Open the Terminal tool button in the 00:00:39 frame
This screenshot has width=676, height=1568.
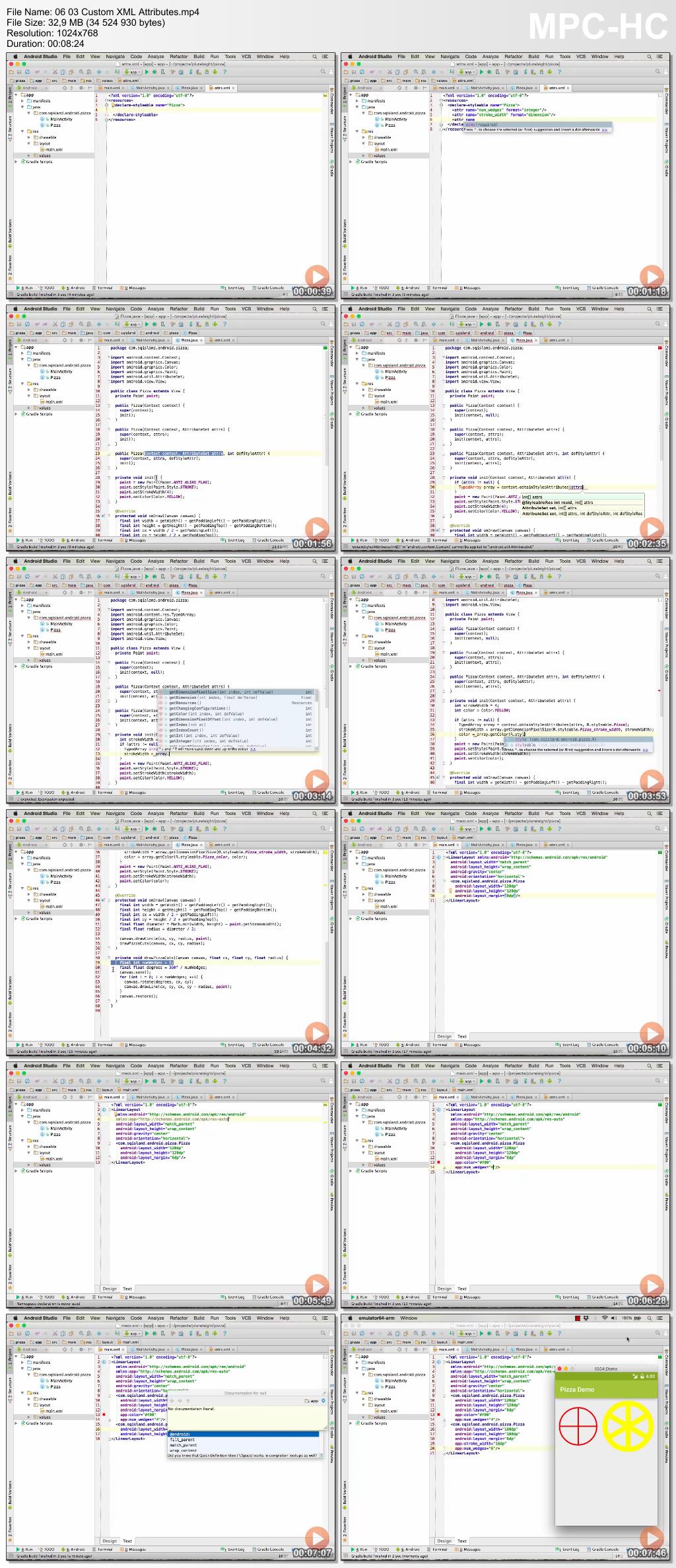(x=104, y=288)
